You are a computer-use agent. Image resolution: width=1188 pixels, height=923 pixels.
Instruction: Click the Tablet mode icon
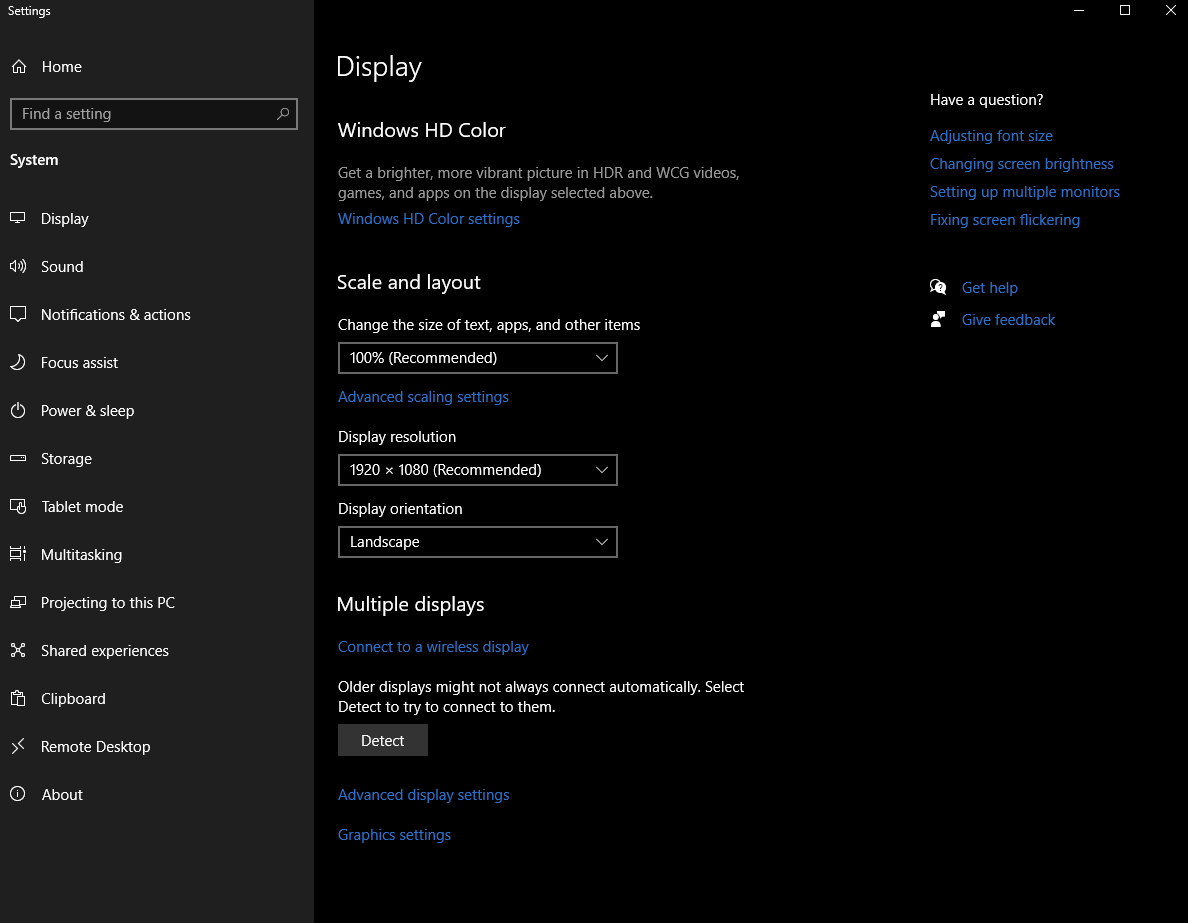[18, 506]
